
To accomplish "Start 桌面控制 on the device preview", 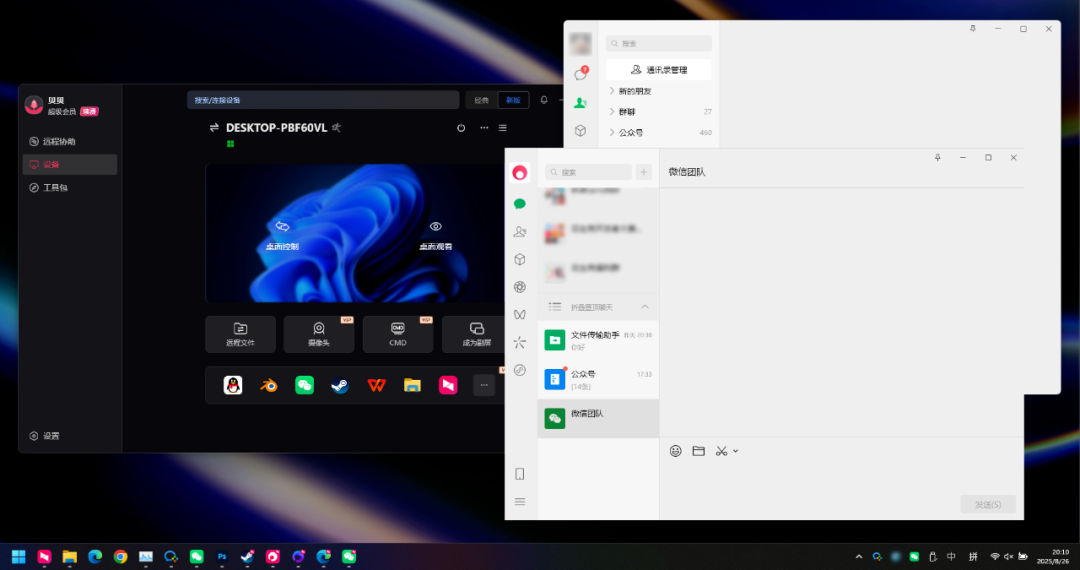I will 282,235.
